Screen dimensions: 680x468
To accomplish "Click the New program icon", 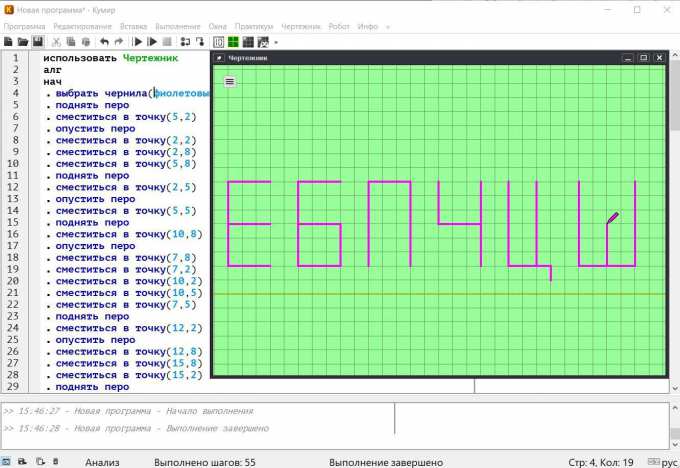I will click(8, 42).
